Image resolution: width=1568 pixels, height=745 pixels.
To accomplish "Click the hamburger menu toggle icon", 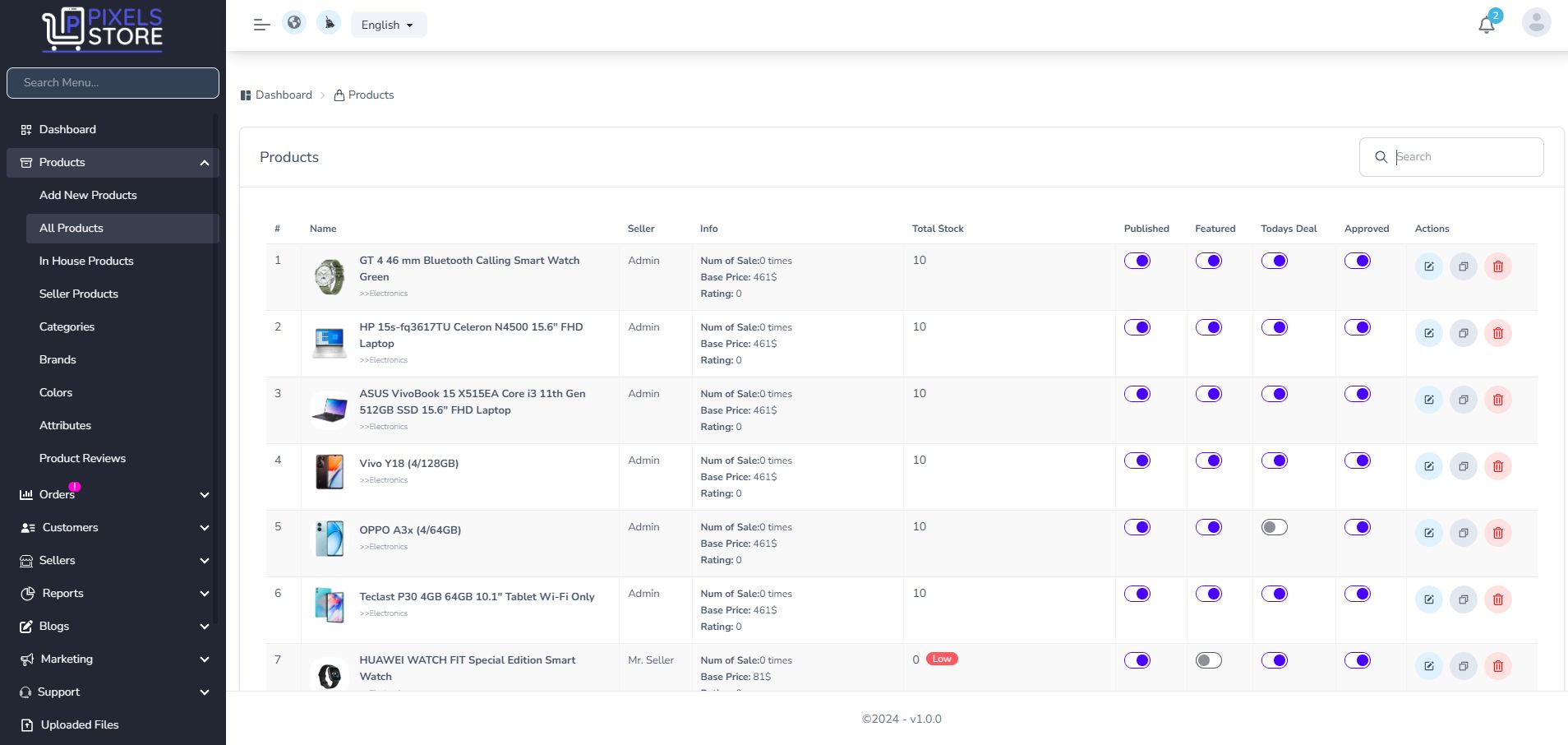I will pos(261,25).
